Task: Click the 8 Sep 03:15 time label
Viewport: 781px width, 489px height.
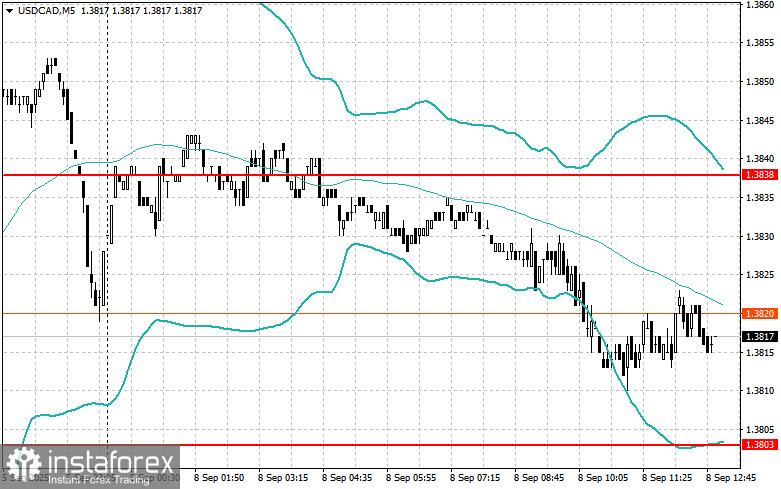Action: click(x=283, y=478)
